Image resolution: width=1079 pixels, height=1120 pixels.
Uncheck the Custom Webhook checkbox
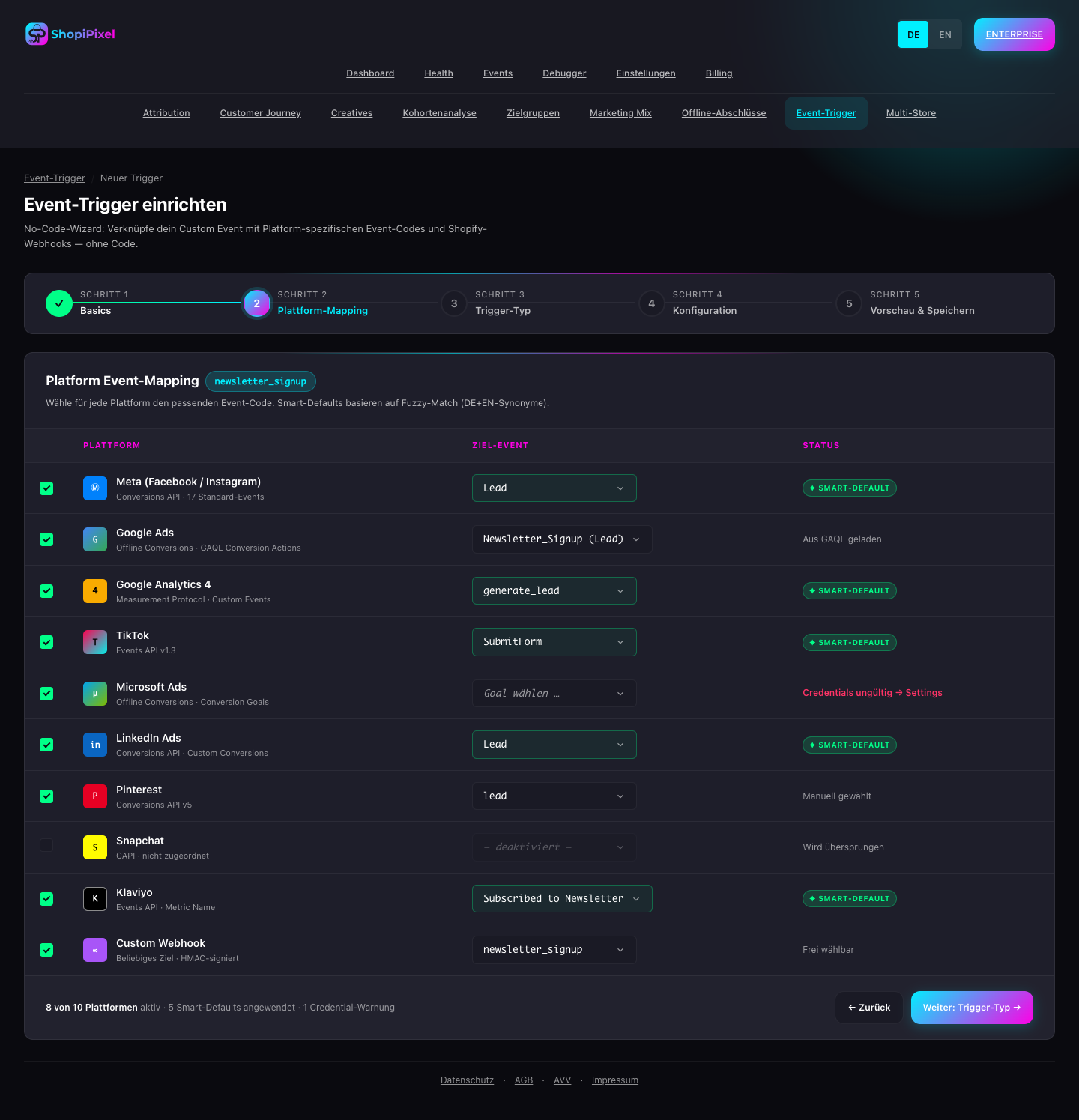(x=46, y=950)
